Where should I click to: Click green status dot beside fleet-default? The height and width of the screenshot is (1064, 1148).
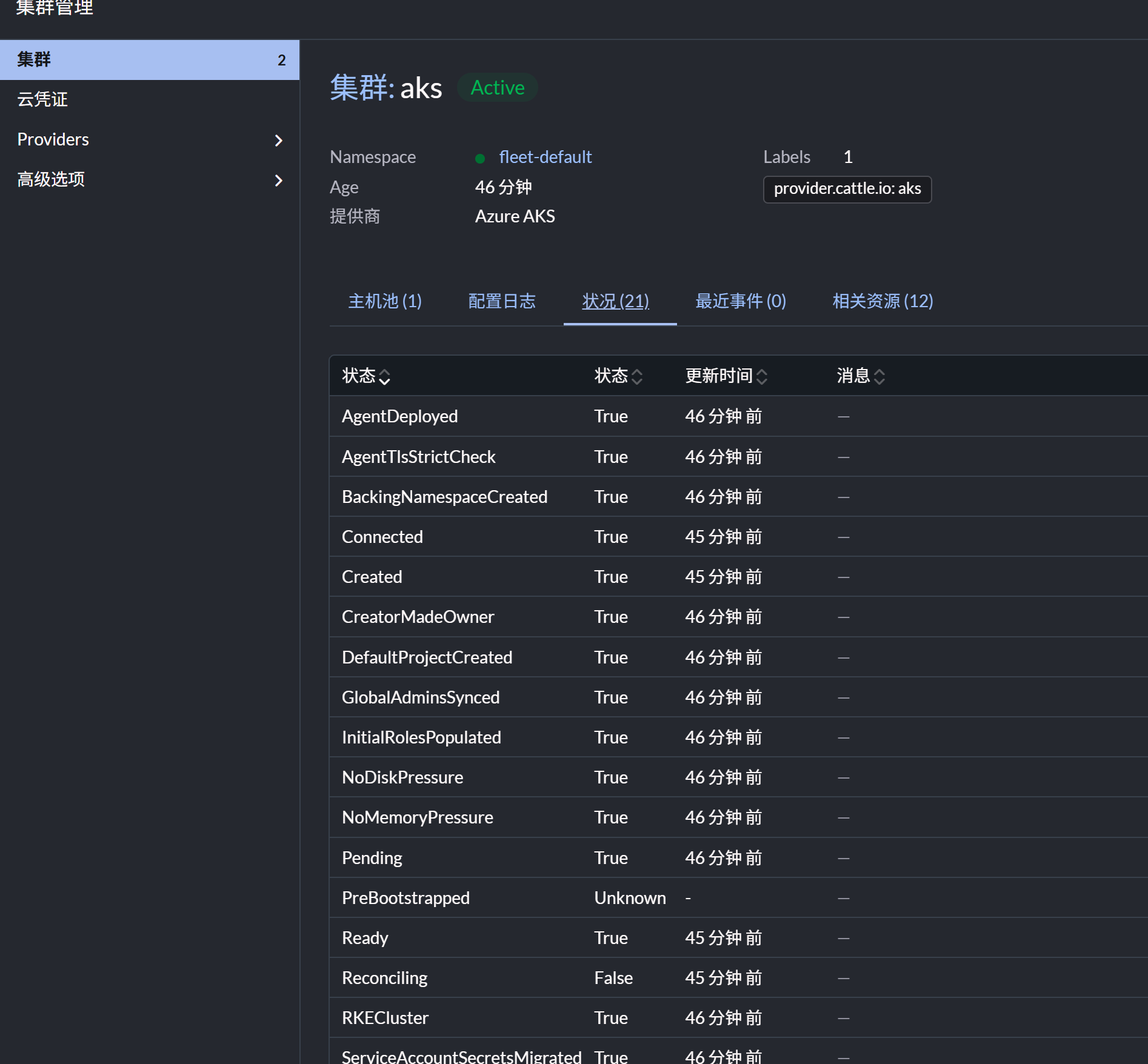pyautogui.click(x=480, y=158)
